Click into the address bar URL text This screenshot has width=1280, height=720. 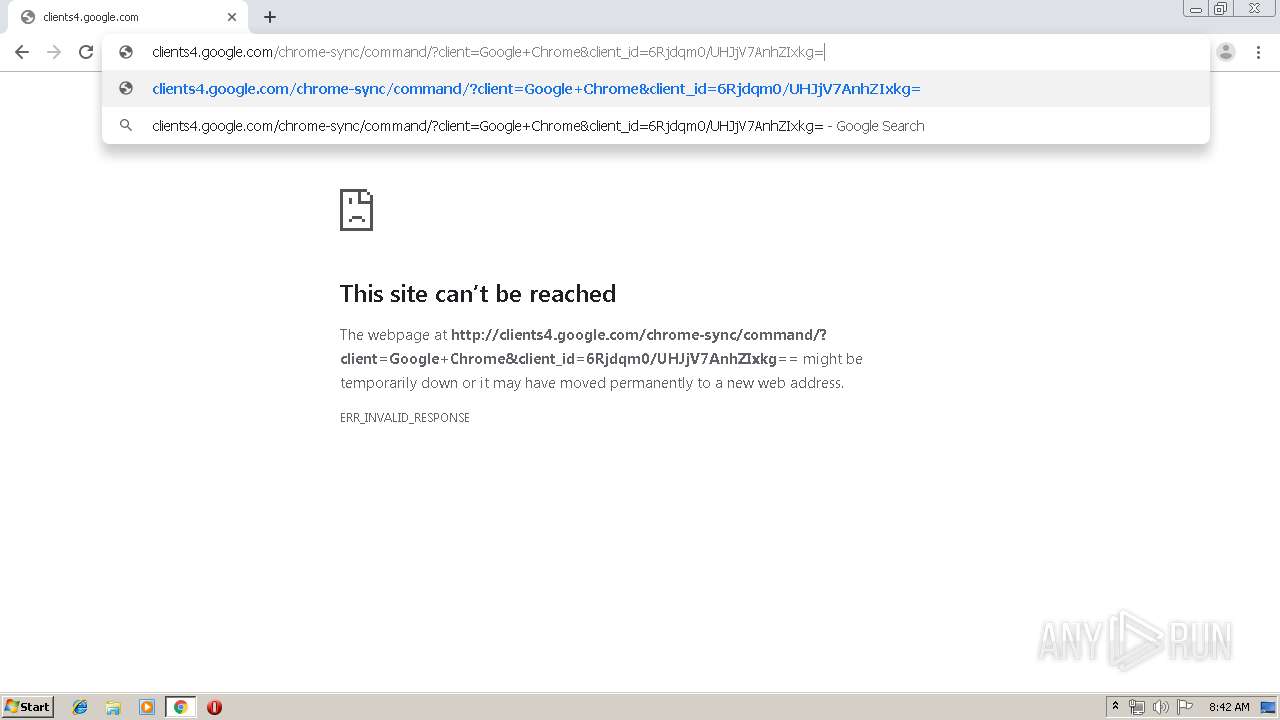[x=488, y=52]
